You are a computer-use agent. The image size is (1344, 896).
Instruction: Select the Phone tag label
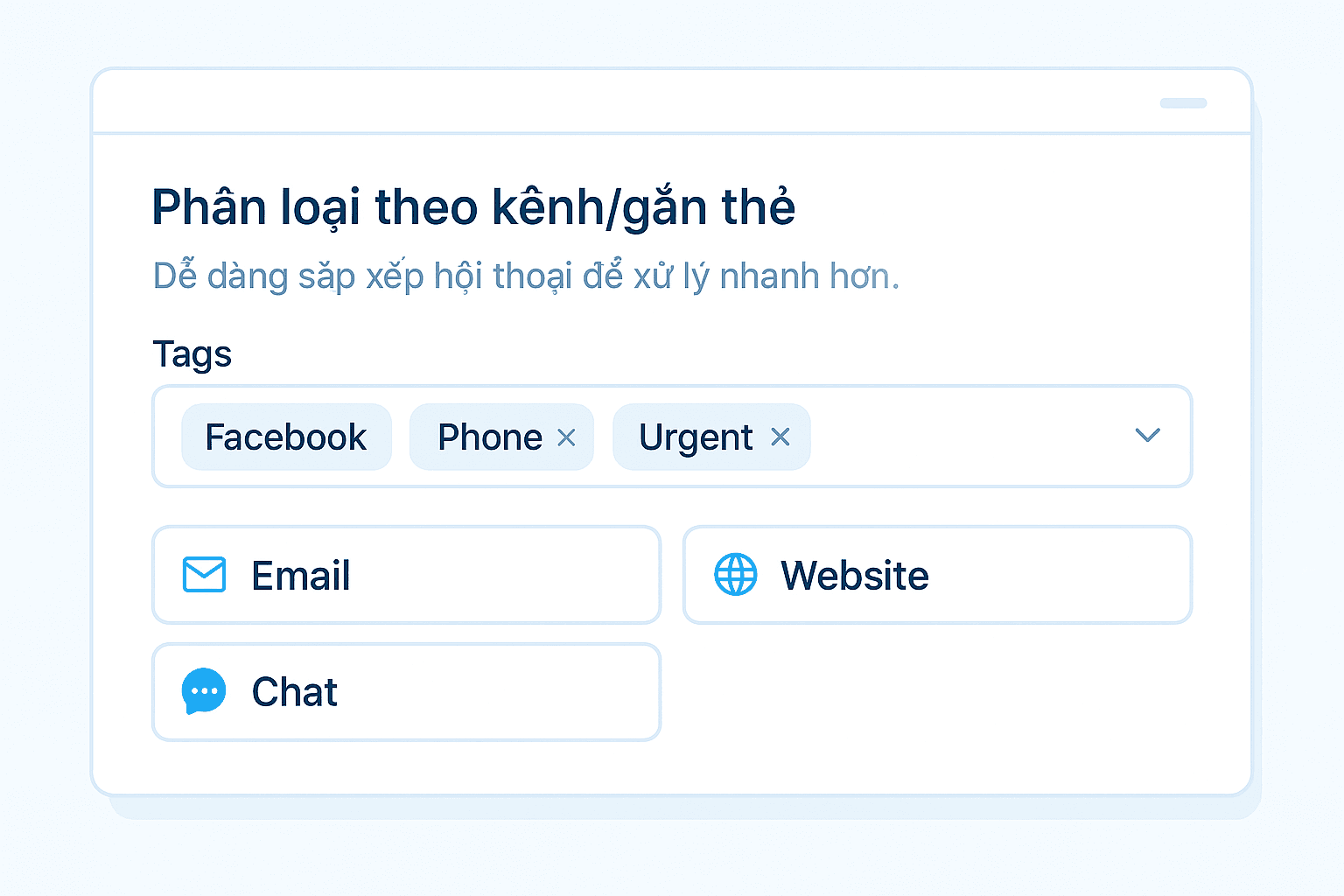(x=490, y=437)
